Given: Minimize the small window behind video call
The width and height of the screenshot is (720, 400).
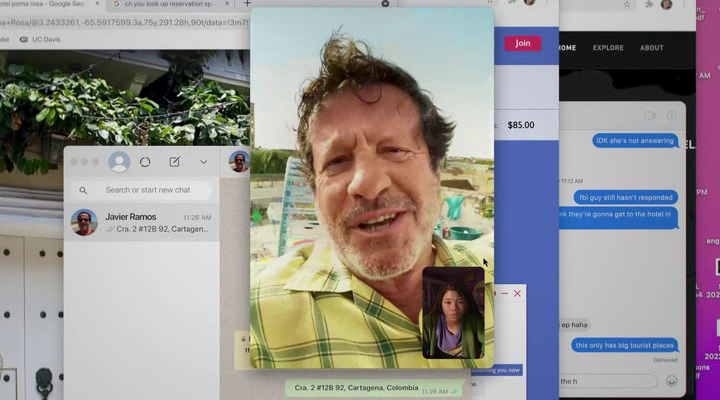Looking at the screenshot, I should click(504, 293).
